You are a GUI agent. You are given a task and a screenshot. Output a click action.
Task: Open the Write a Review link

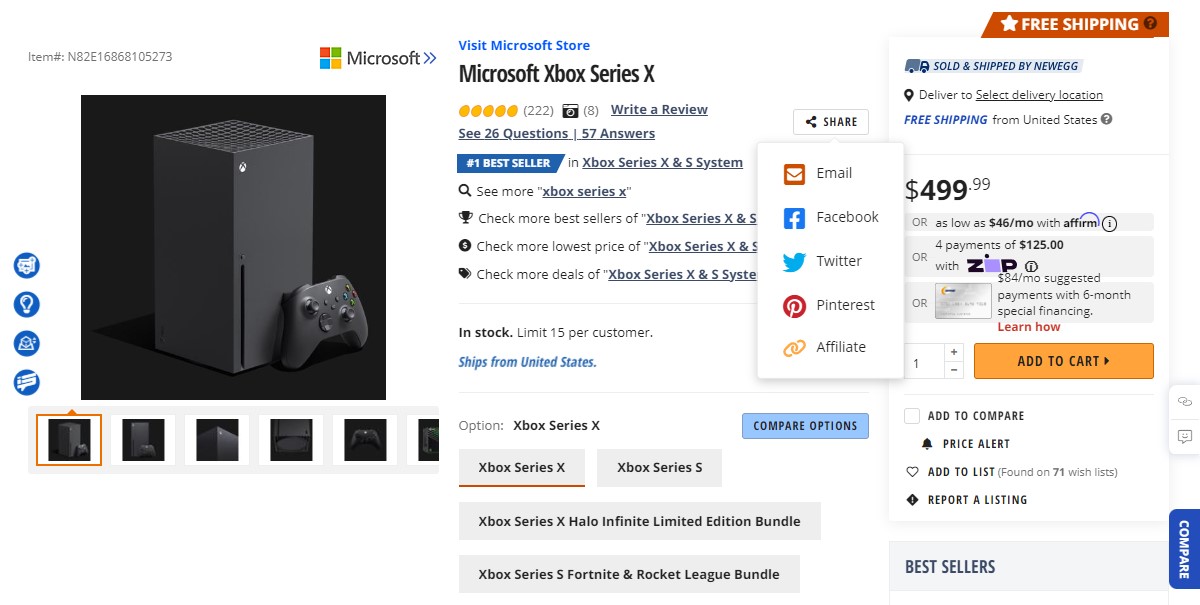[660, 109]
